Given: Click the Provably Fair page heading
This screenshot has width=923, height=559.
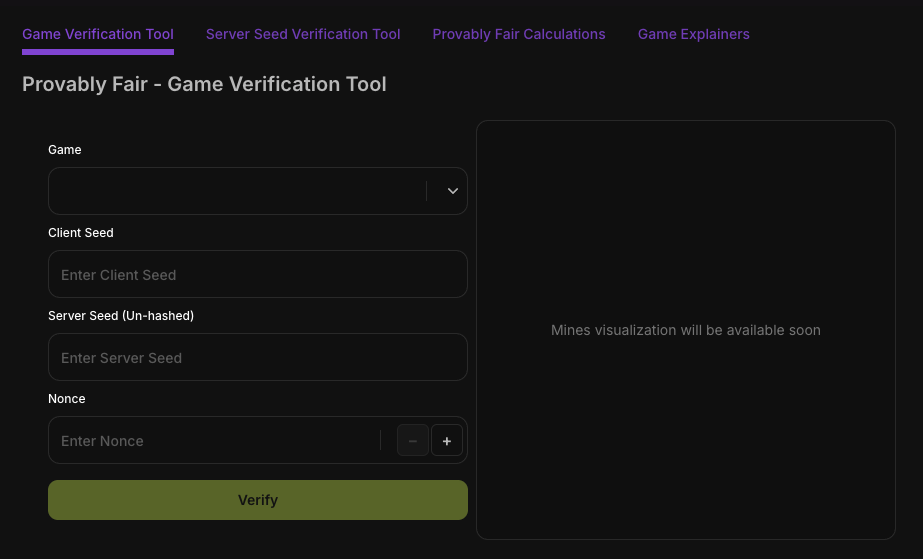Looking at the screenshot, I should click(204, 84).
